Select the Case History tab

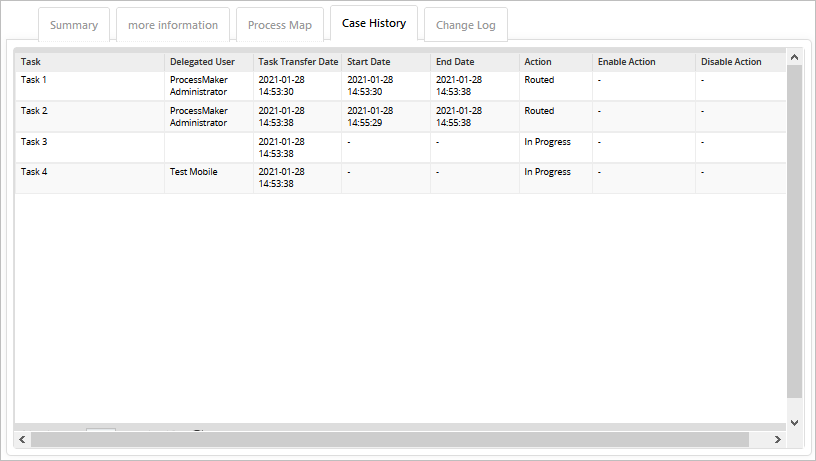[374, 24]
